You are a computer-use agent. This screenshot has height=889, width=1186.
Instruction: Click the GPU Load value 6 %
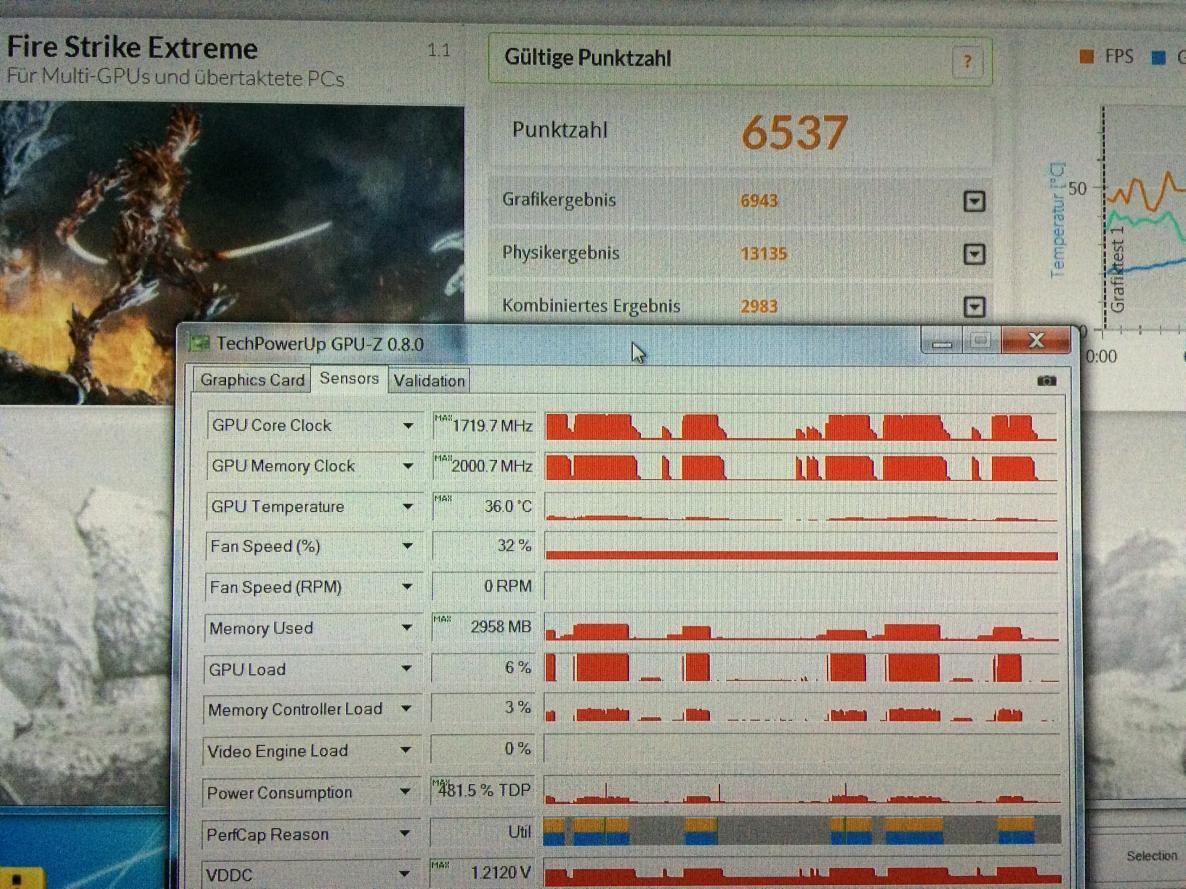(x=483, y=667)
